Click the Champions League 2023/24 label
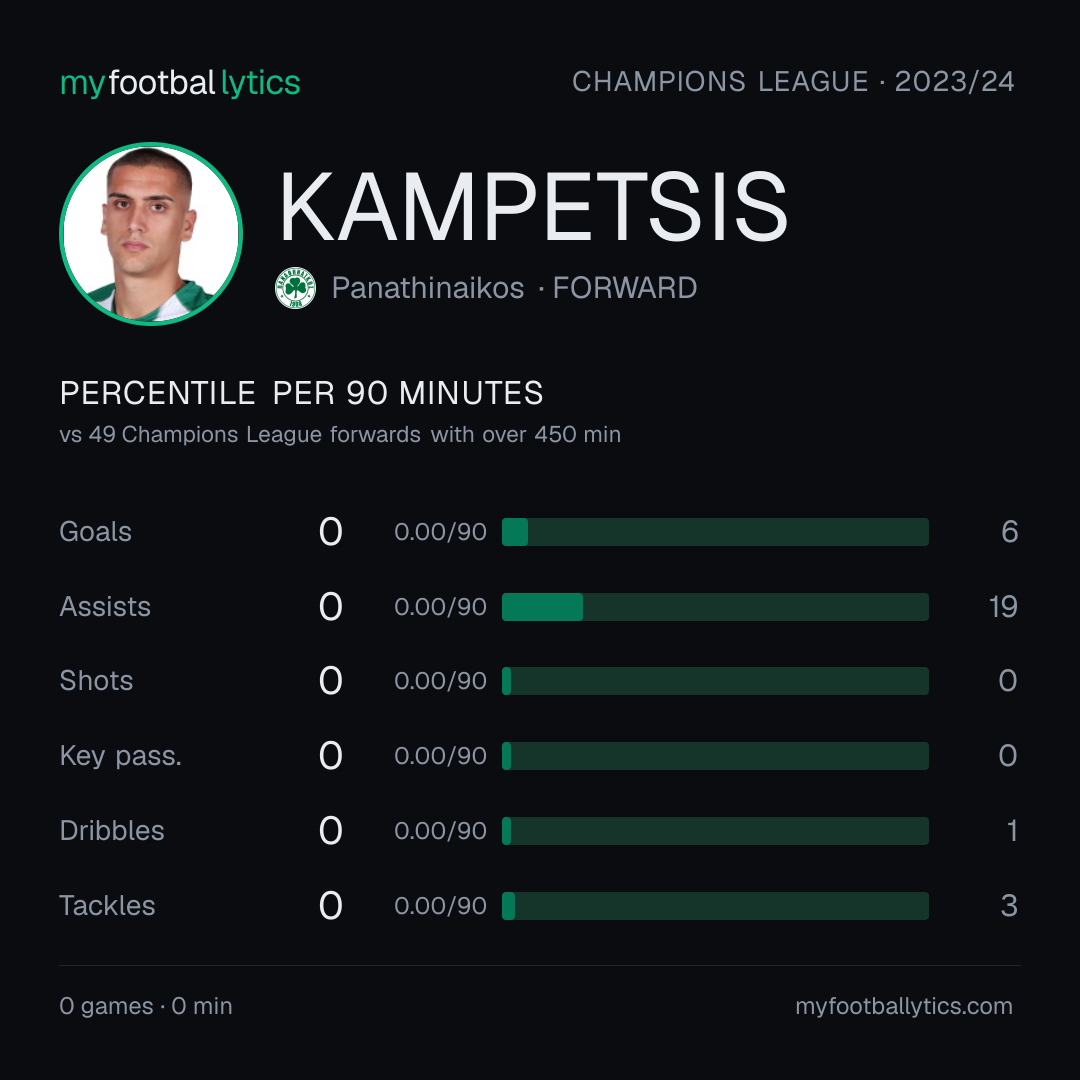Image resolution: width=1080 pixels, height=1080 pixels. click(x=793, y=82)
